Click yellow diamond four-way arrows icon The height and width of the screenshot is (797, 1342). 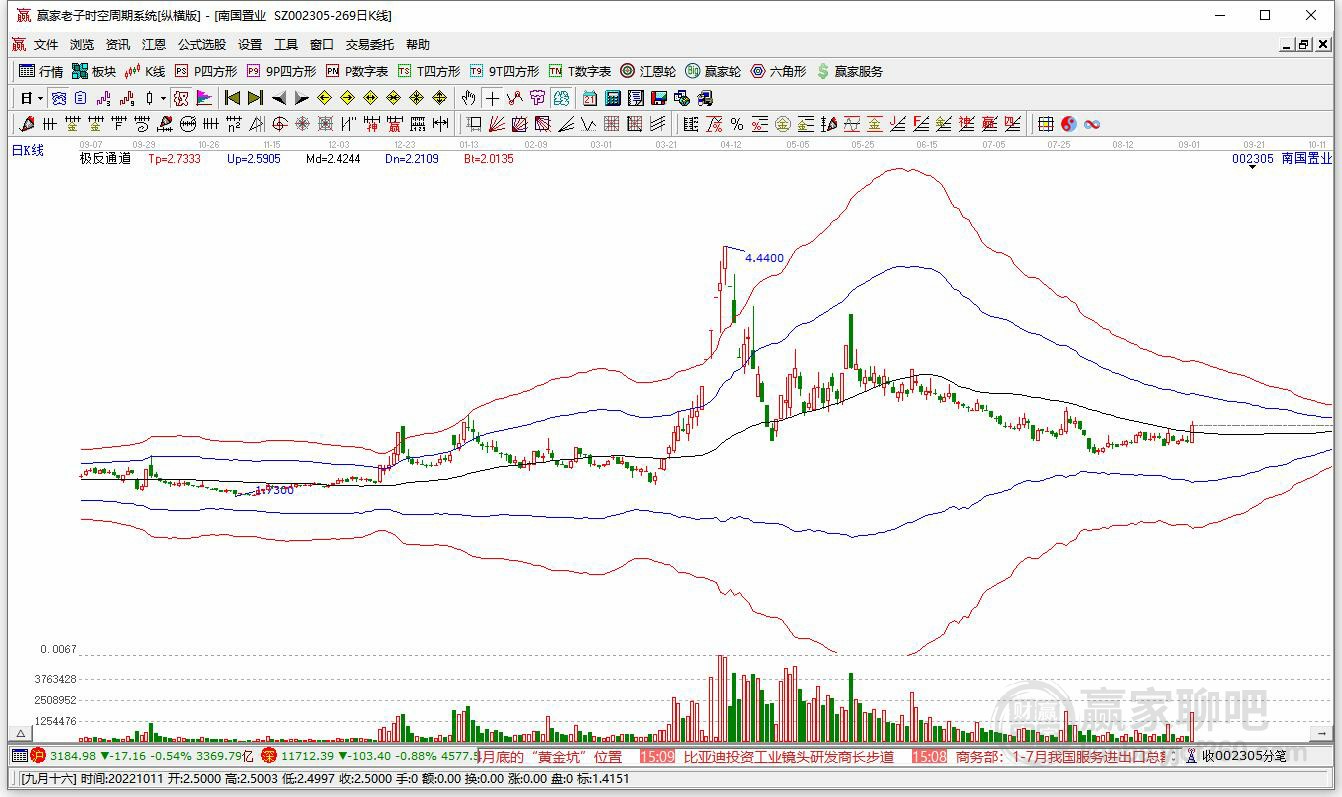(x=439, y=98)
